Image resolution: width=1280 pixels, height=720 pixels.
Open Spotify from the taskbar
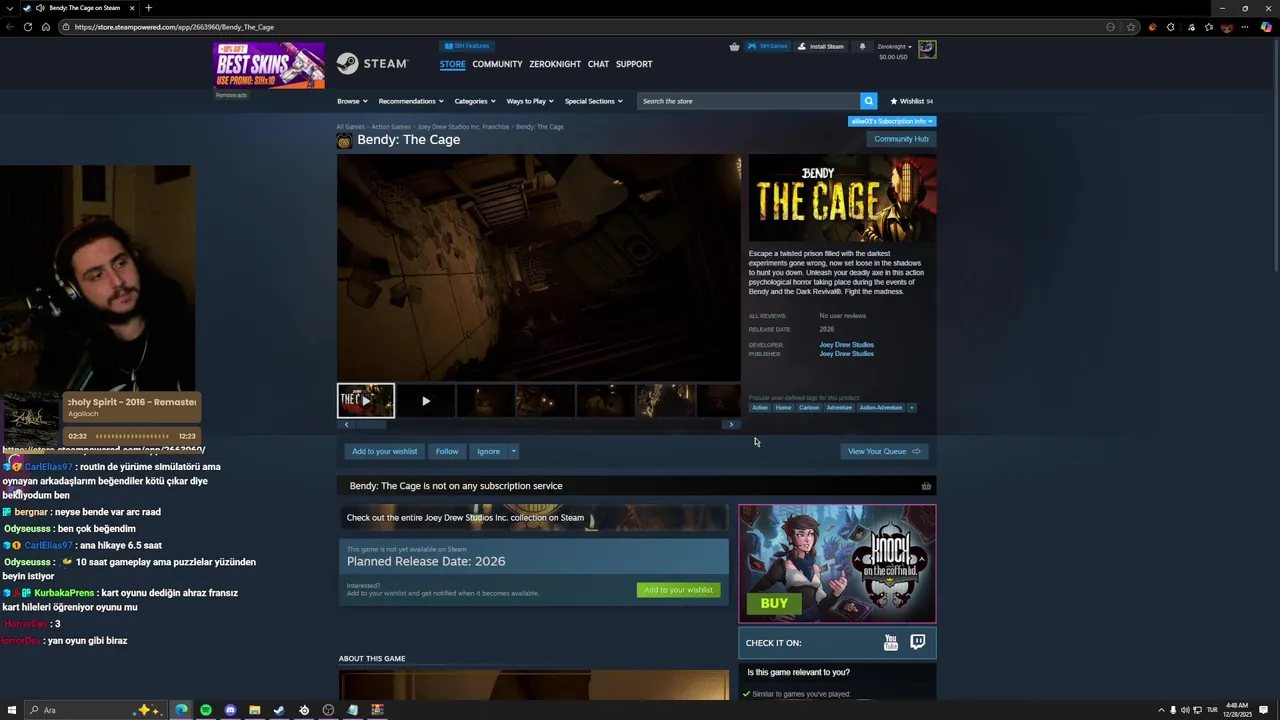pyautogui.click(x=206, y=710)
